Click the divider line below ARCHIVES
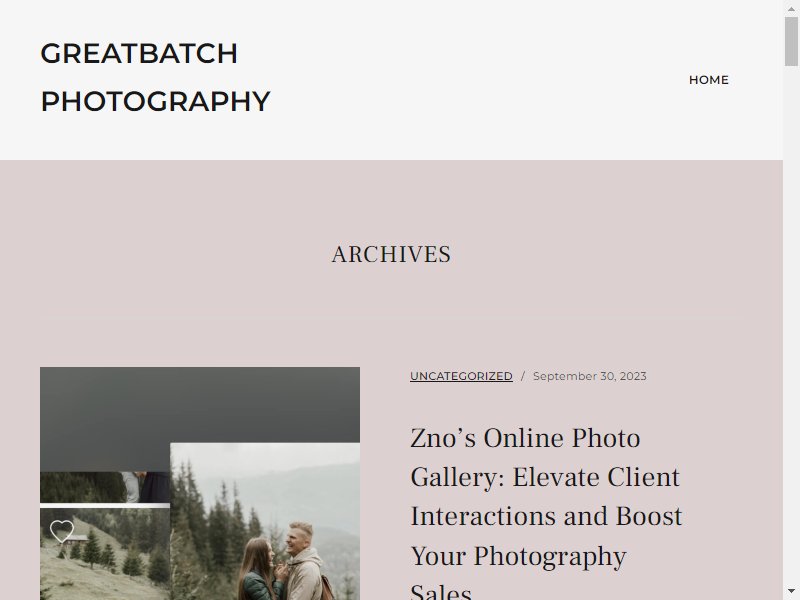800x600 pixels. point(391,320)
